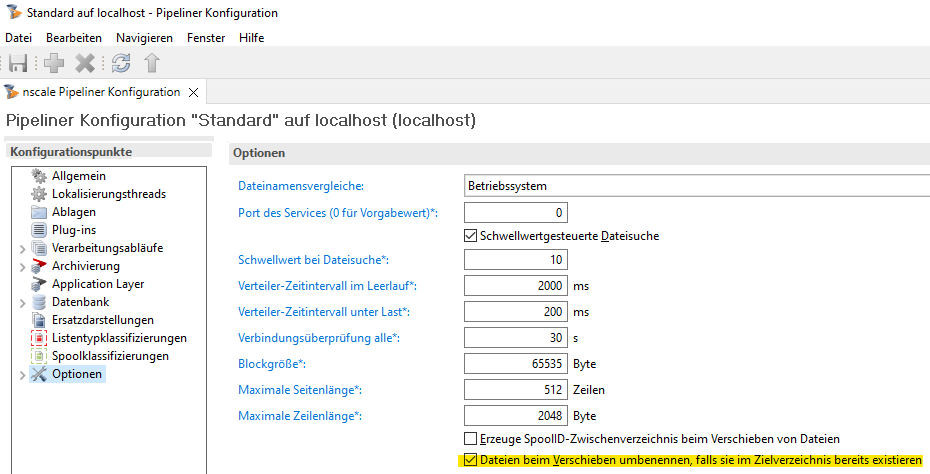Click the Delete X icon in toolbar
Viewport: 930px width, 474px height.
85,63
